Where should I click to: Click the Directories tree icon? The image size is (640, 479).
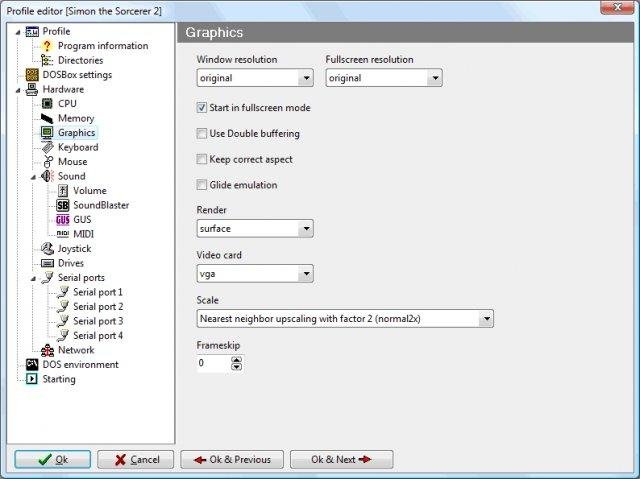pyautogui.click(x=47, y=60)
